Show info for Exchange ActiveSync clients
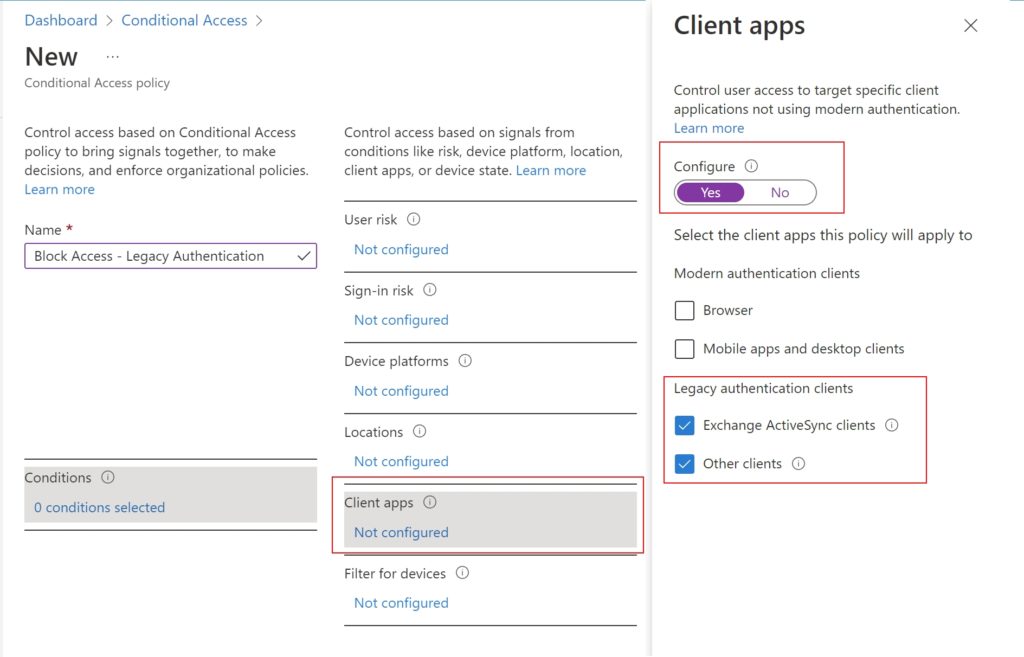This screenshot has width=1024, height=657. coord(892,425)
